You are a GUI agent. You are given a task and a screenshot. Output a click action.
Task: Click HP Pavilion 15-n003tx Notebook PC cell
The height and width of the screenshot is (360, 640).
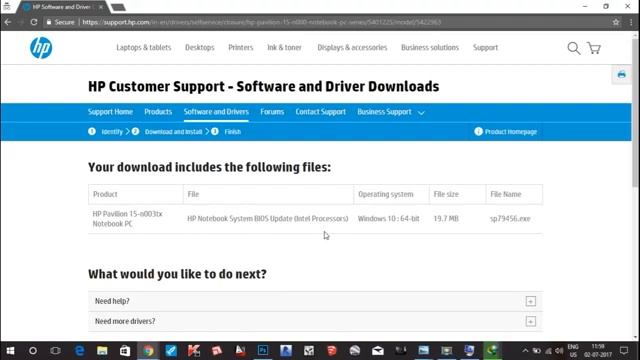(x=127, y=219)
